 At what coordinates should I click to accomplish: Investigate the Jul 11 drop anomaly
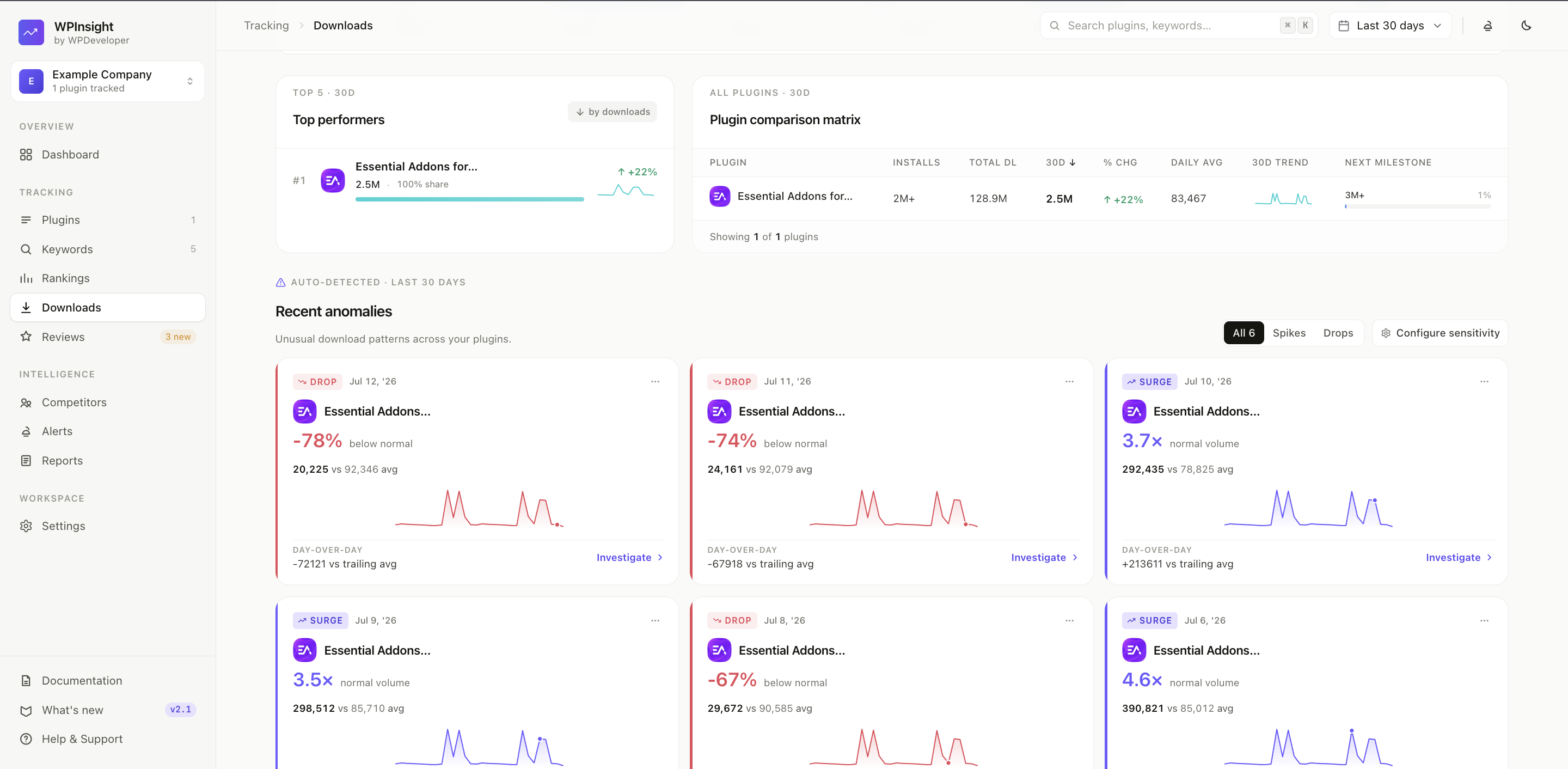1044,558
